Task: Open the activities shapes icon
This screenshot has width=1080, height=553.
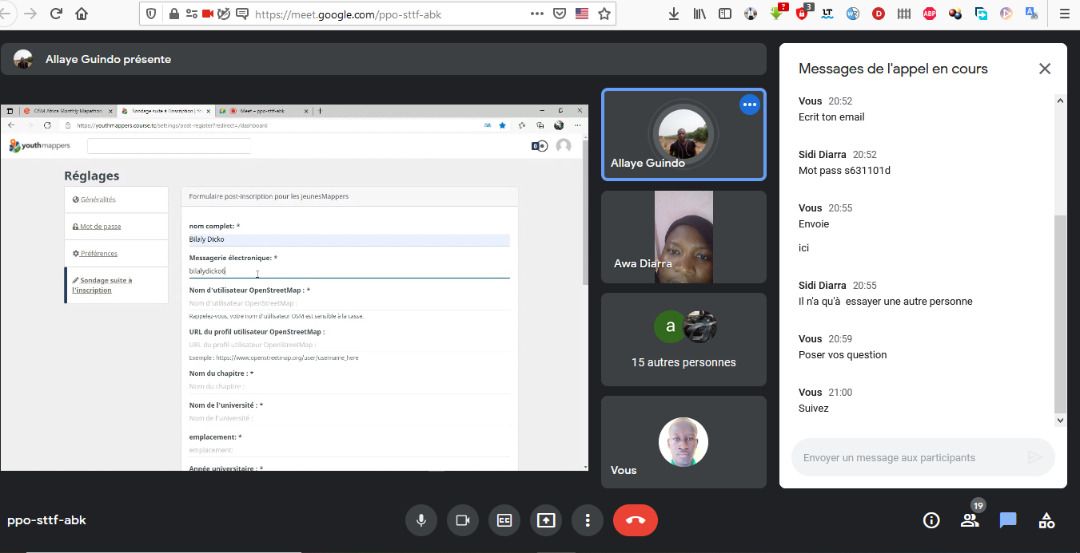Action: 1046,521
